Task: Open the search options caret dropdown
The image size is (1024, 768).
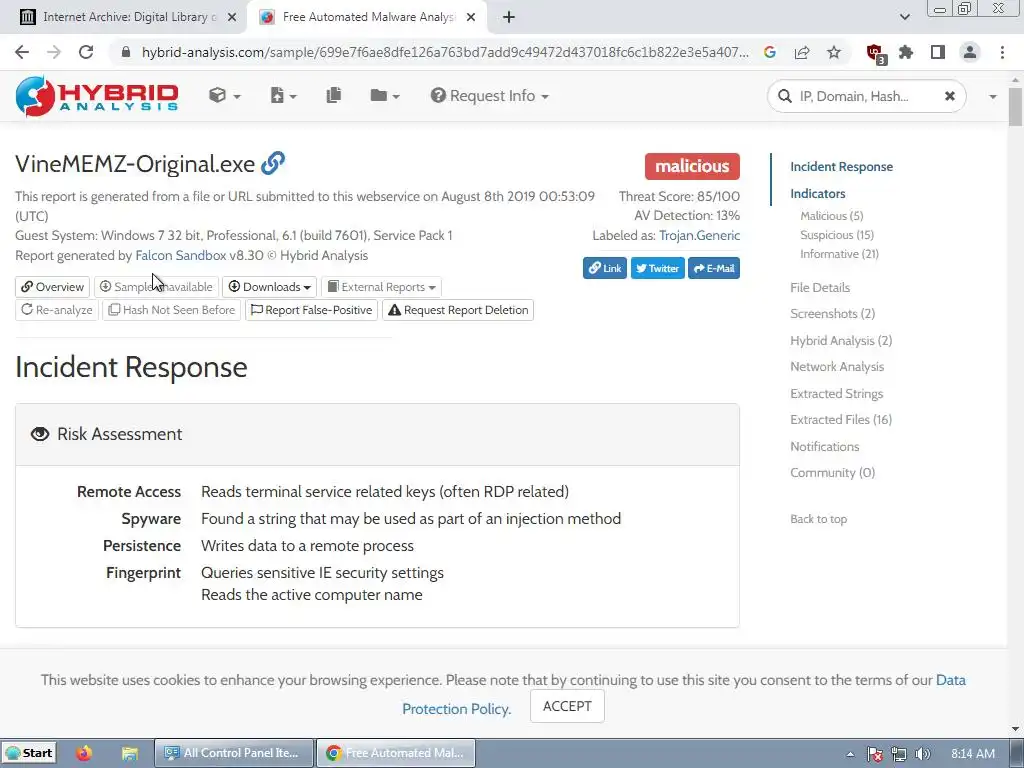Action: pos(993,97)
